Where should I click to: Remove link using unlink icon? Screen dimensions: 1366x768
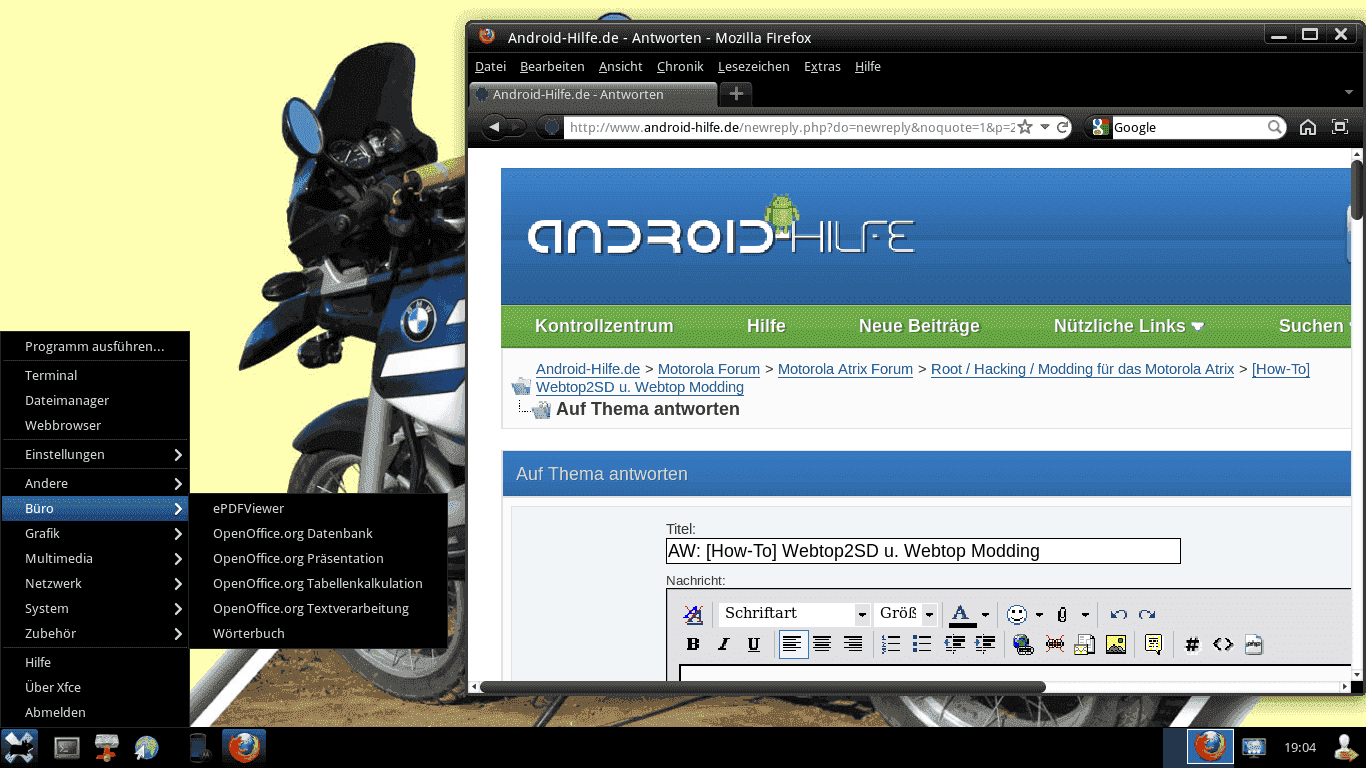pyautogui.click(x=1055, y=645)
